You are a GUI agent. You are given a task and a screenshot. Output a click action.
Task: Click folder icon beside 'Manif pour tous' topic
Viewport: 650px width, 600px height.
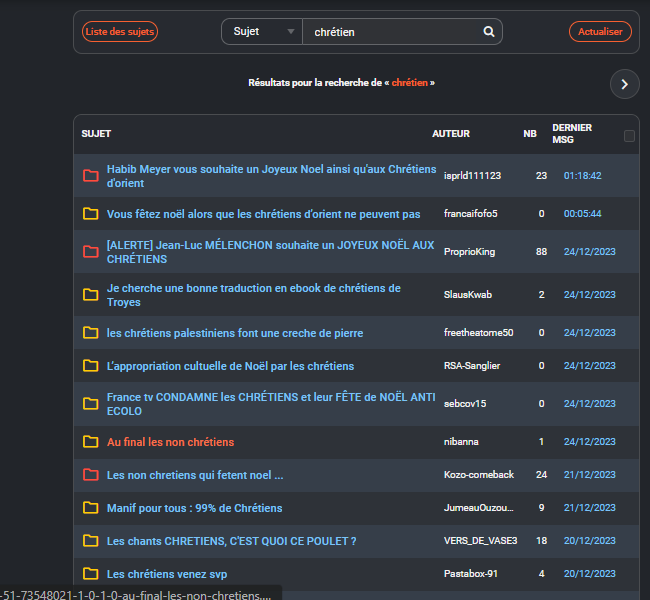91,508
